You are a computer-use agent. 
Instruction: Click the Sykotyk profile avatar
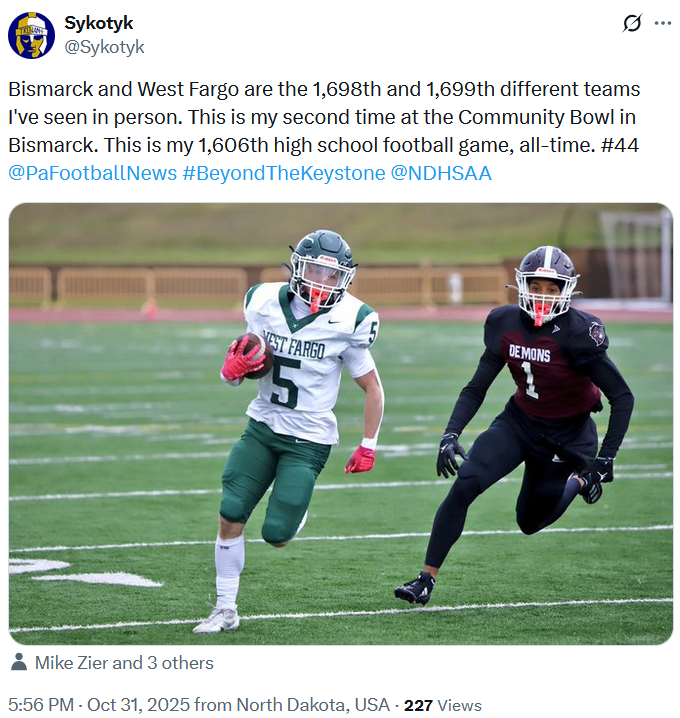click(x=31, y=35)
